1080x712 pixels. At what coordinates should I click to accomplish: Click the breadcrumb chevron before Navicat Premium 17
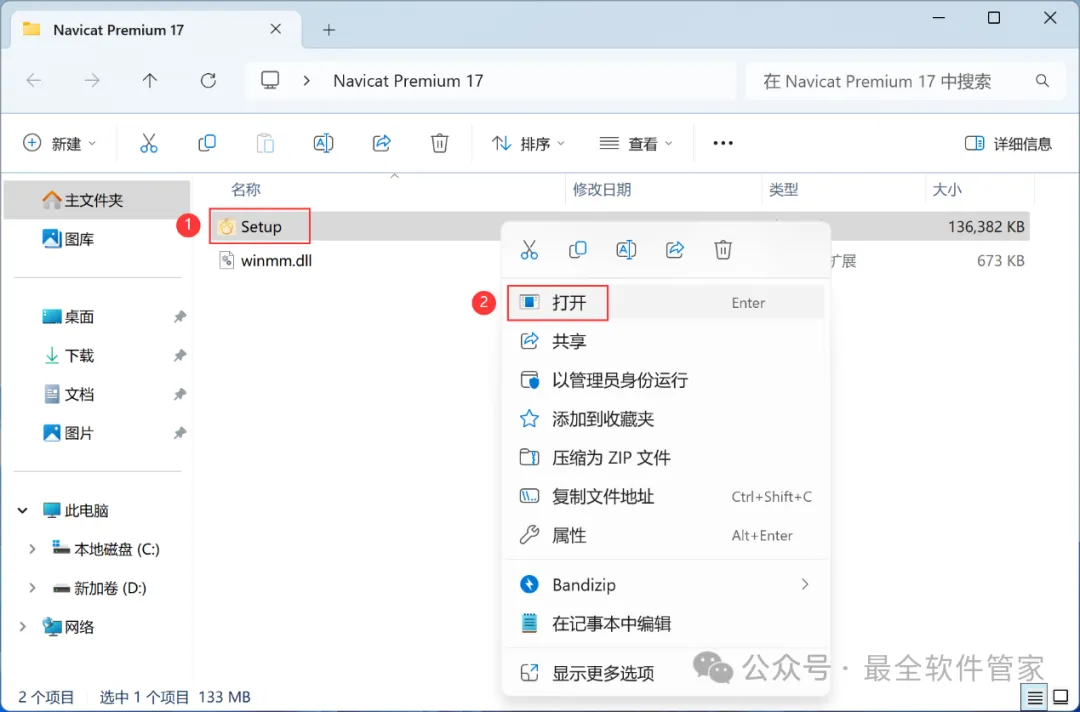(x=307, y=81)
